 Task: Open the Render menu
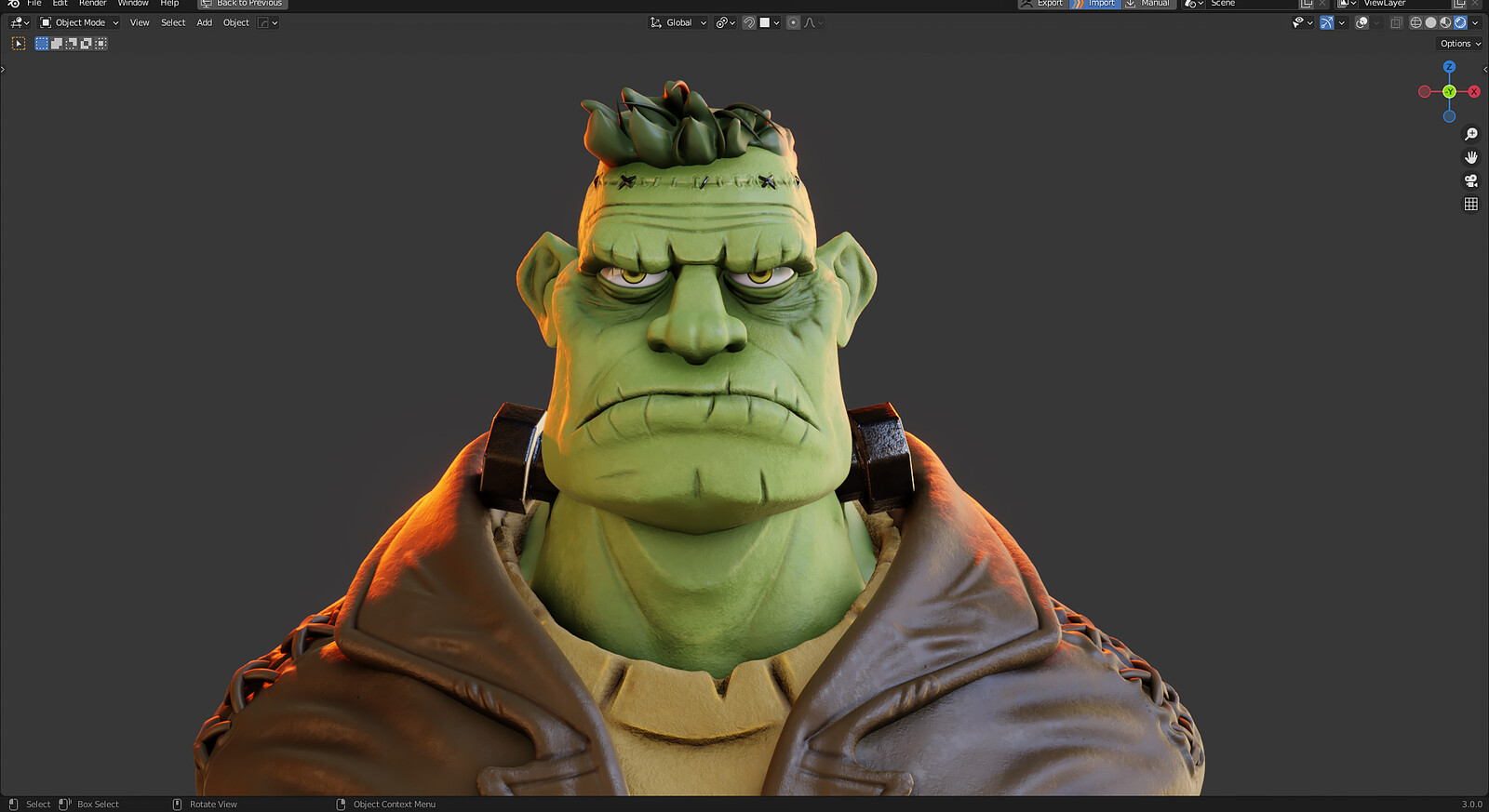pyautogui.click(x=93, y=4)
